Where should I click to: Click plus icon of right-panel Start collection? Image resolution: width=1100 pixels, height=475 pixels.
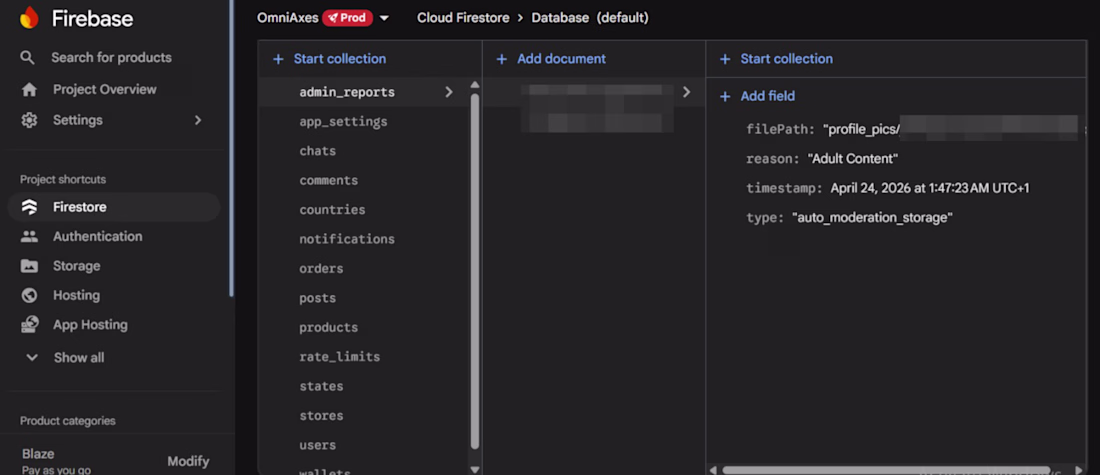pyautogui.click(x=725, y=60)
